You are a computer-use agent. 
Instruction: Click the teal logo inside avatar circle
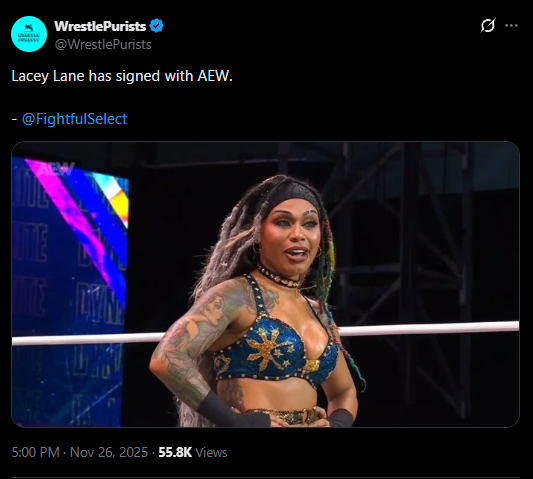tap(29, 34)
